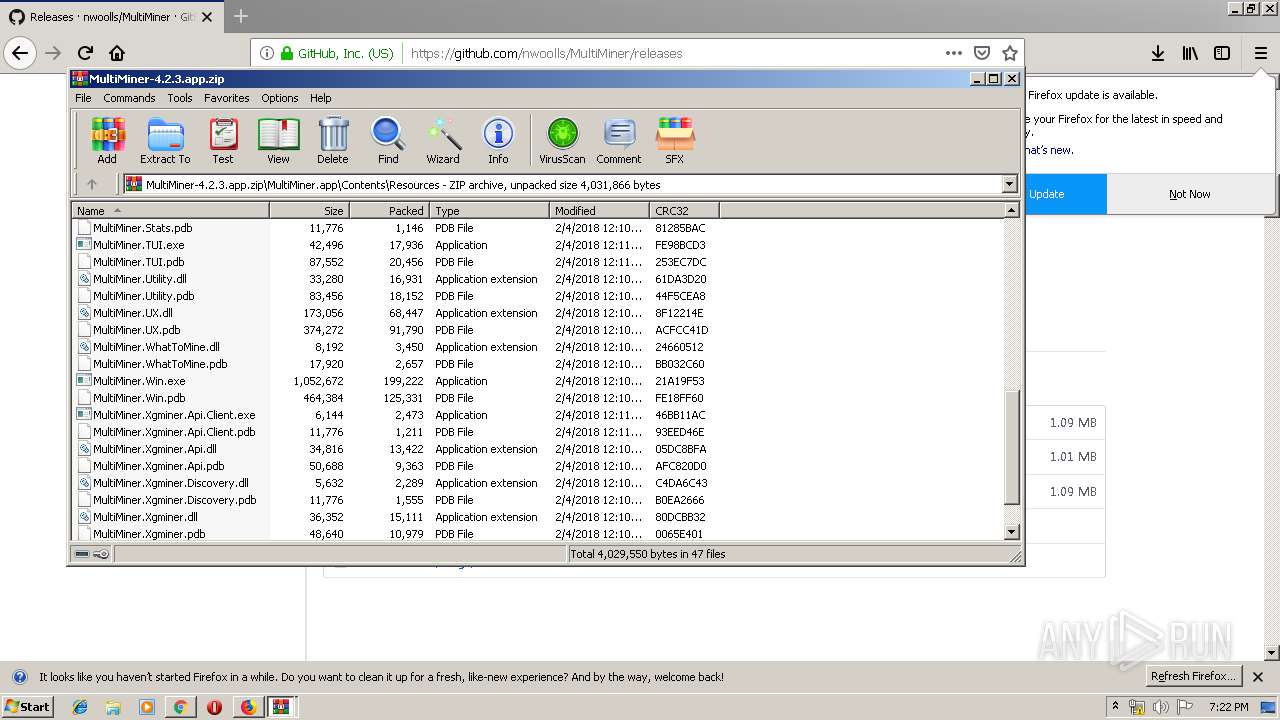Run the Test archive tool
1280x720 pixels.
[223, 140]
